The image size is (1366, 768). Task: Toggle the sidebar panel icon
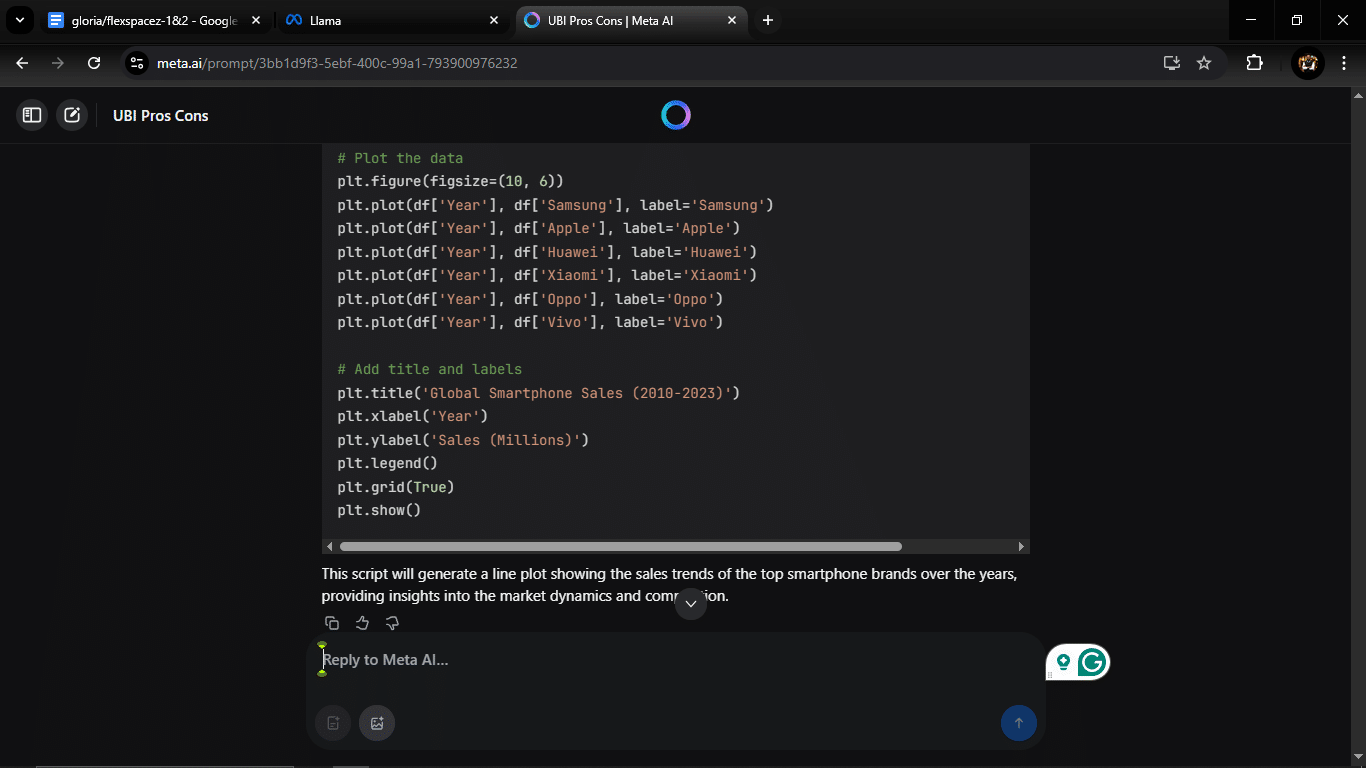click(x=32, y=115)
